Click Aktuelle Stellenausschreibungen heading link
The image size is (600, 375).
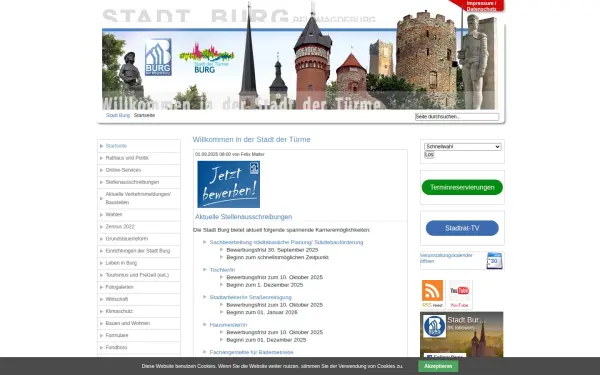244,217
